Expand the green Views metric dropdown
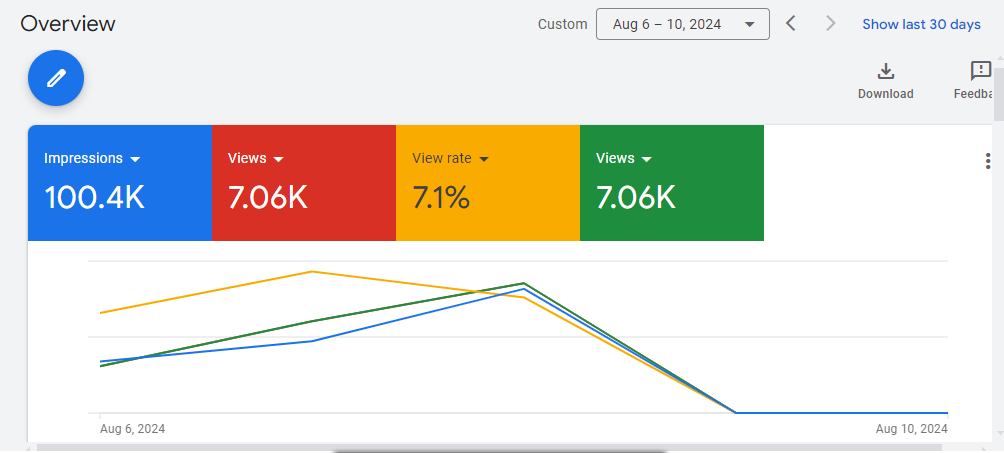This screenshot has height=453, width=1004. pos(647,159)
